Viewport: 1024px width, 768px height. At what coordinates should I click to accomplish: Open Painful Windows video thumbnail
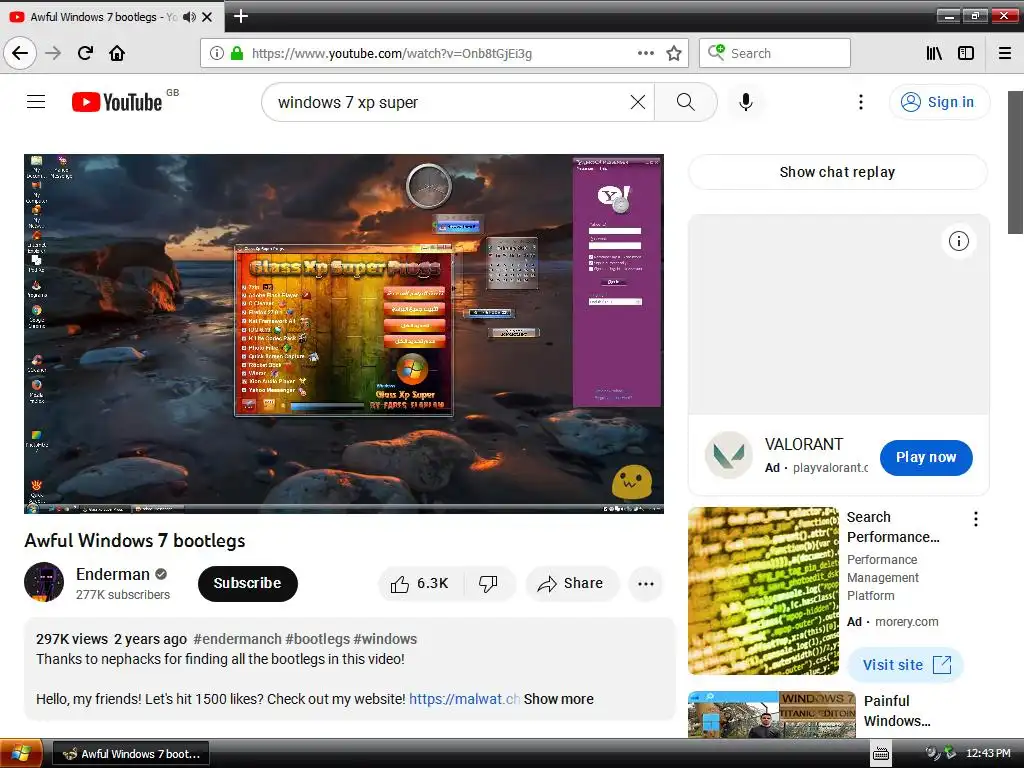click(771, 714)
